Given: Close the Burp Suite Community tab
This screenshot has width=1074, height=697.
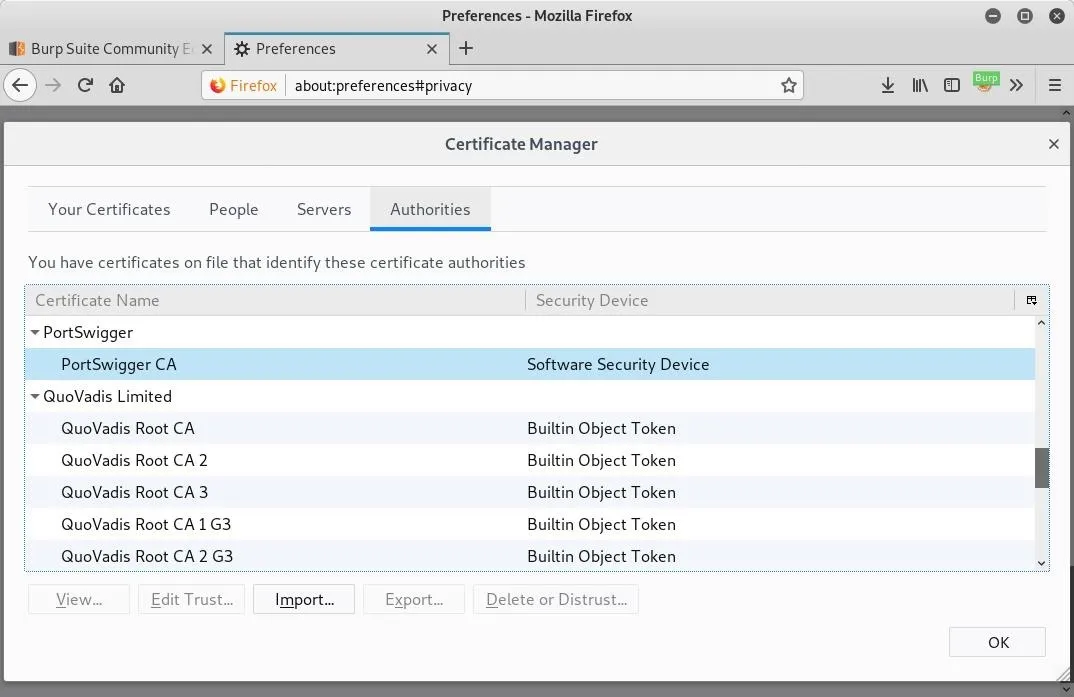Looking at the screenshot, I should pos(207,49).
